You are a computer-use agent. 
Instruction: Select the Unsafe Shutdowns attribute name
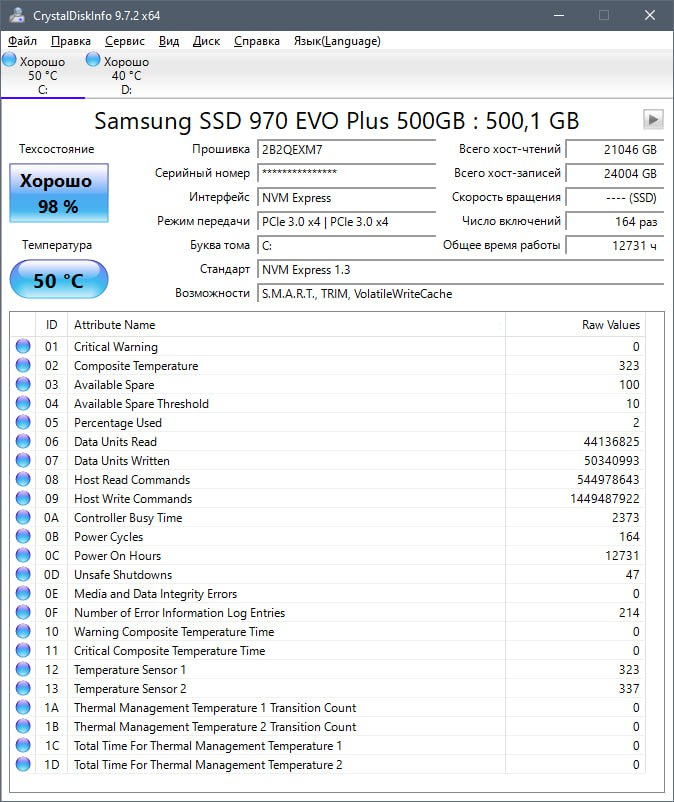point(123,574)
